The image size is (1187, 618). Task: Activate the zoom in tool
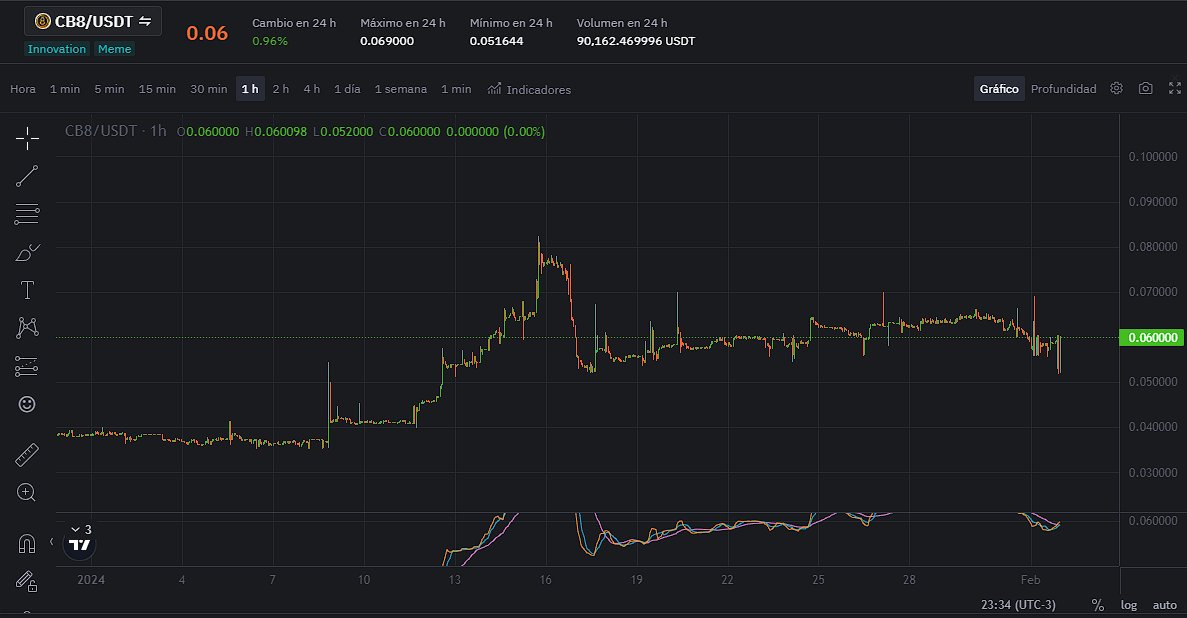[27, 493]
